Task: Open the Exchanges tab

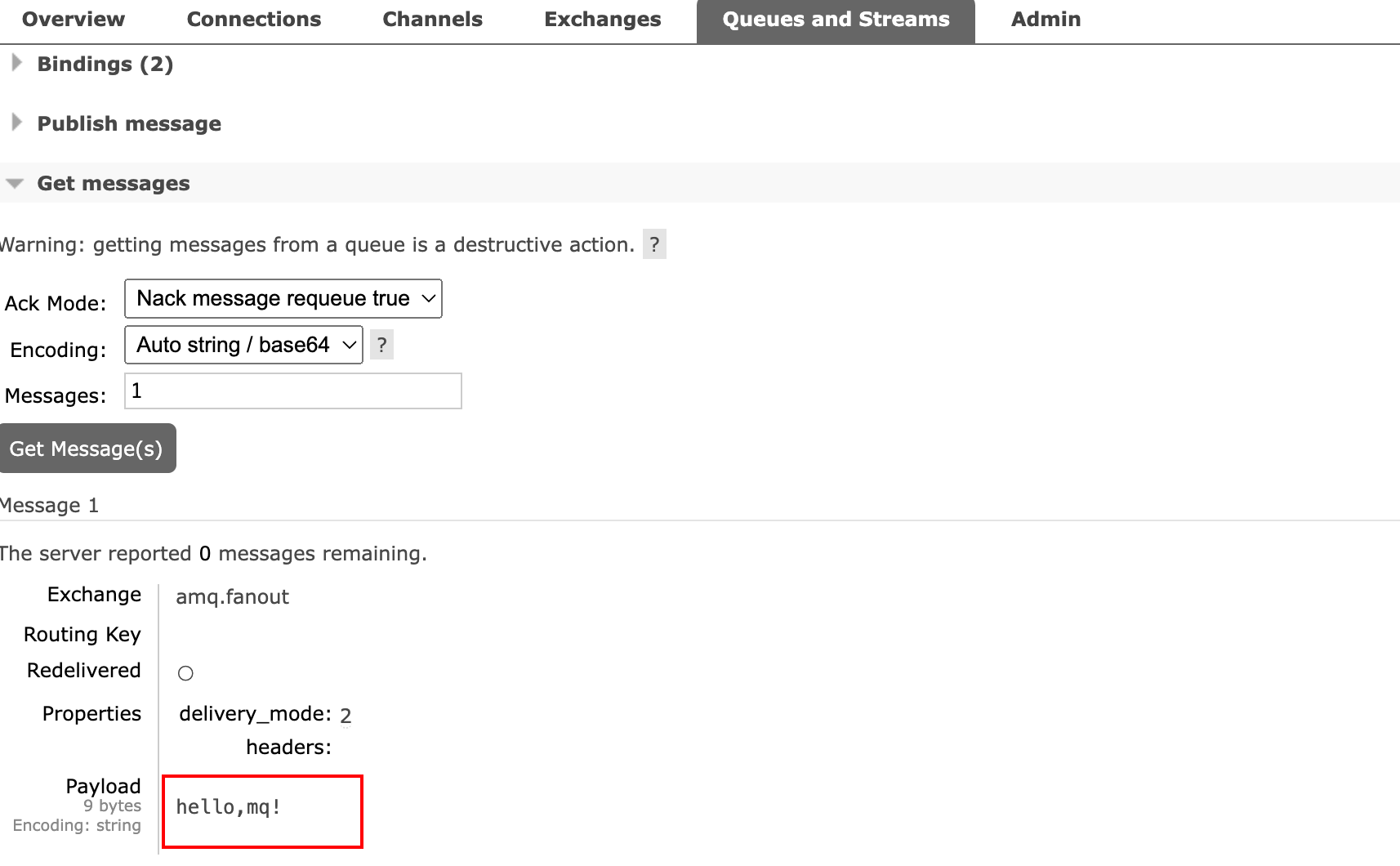Action: click(602, 20)
